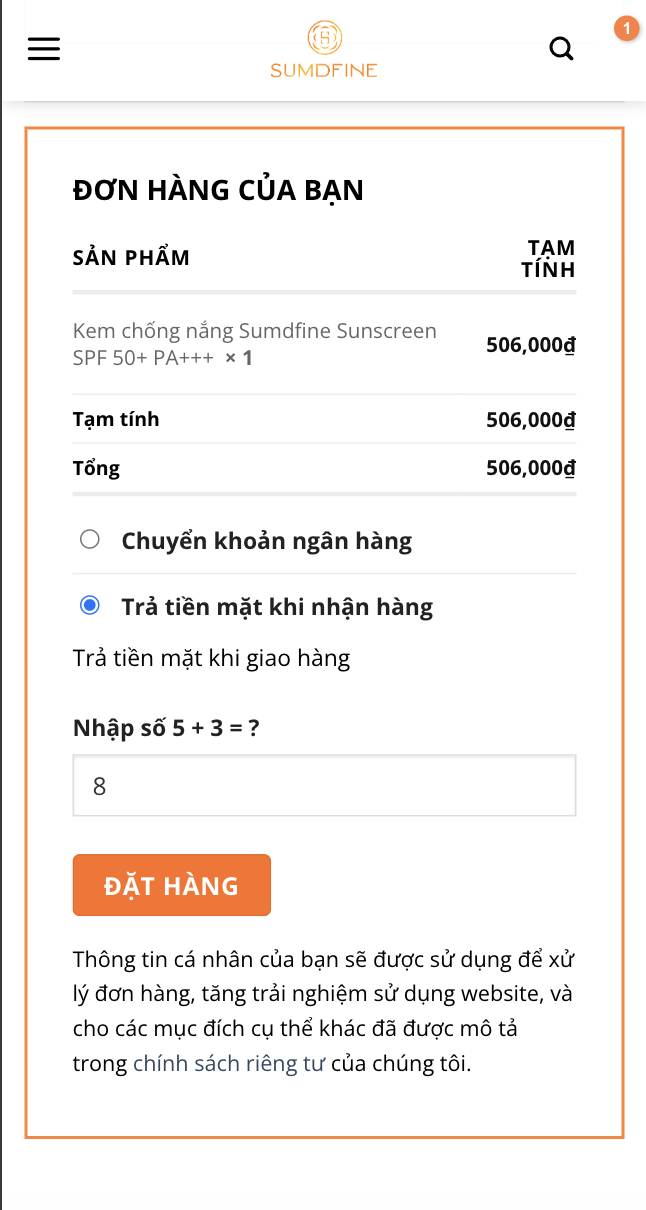This screenshot has width=646, height=1210.
Task: Click the Tạm tính subtotal row
Action: (114, 419)
